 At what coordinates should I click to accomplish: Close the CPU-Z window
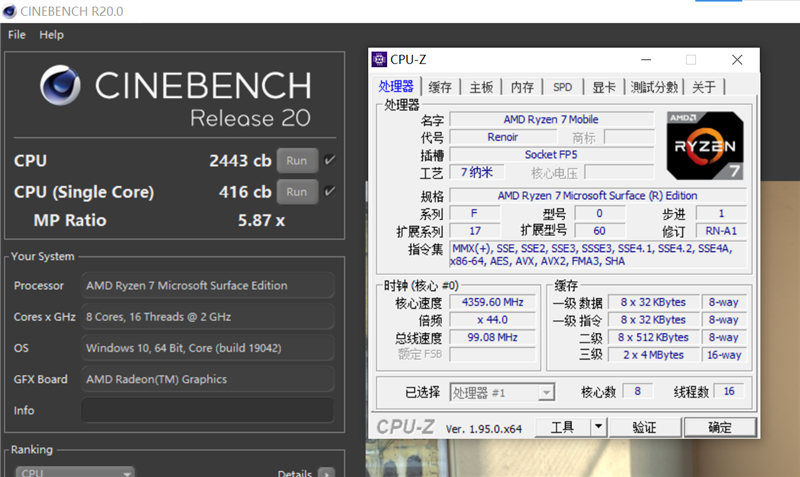[x=737, y=60]
